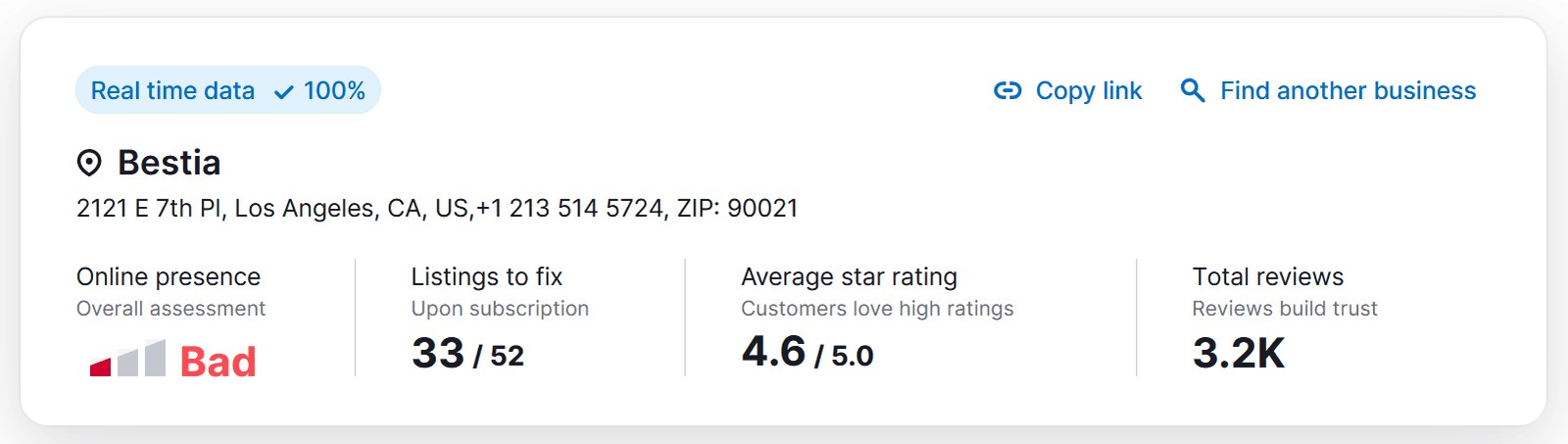
Task: Click the Listings to fix label
Action: pyautogui.click(x=486, y=277)
